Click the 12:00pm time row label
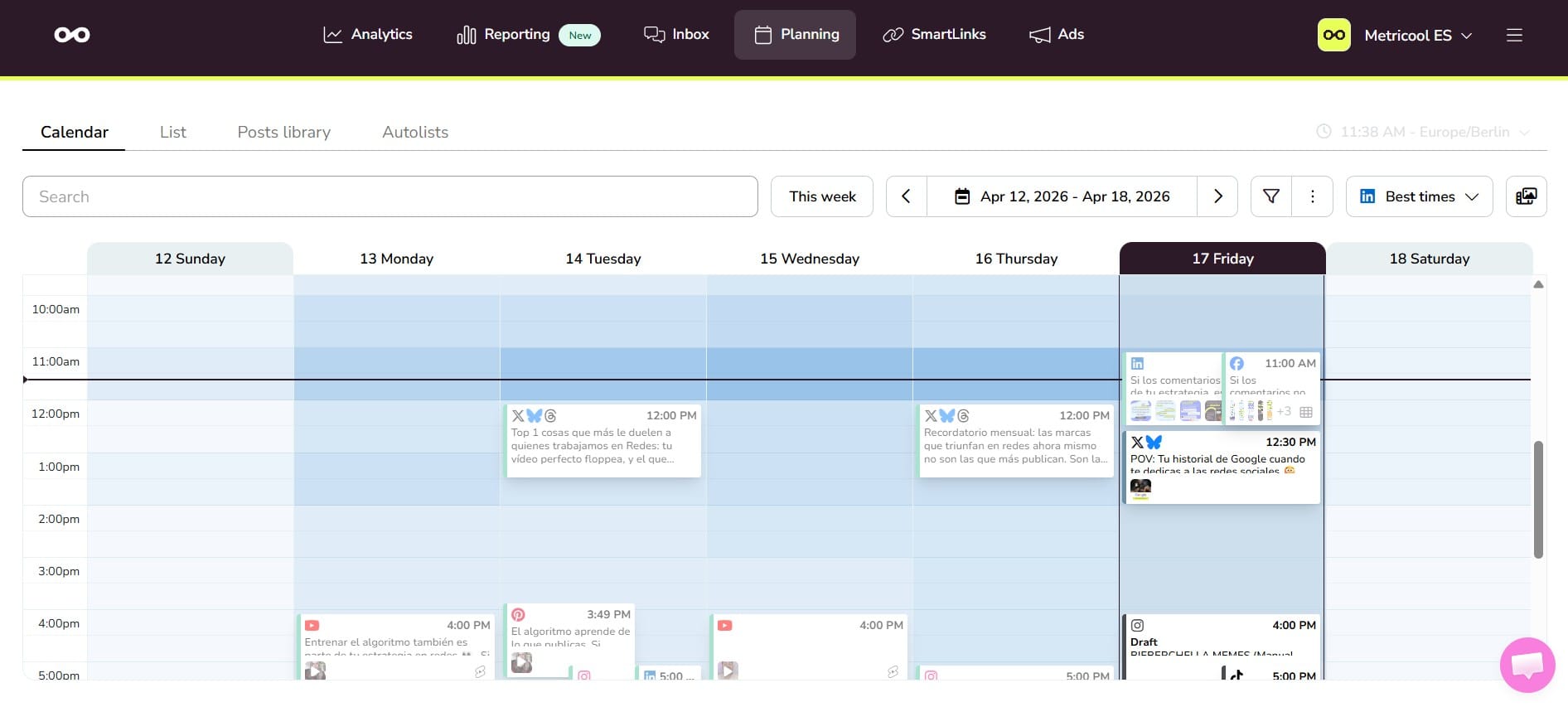 (x=56, y=414)
